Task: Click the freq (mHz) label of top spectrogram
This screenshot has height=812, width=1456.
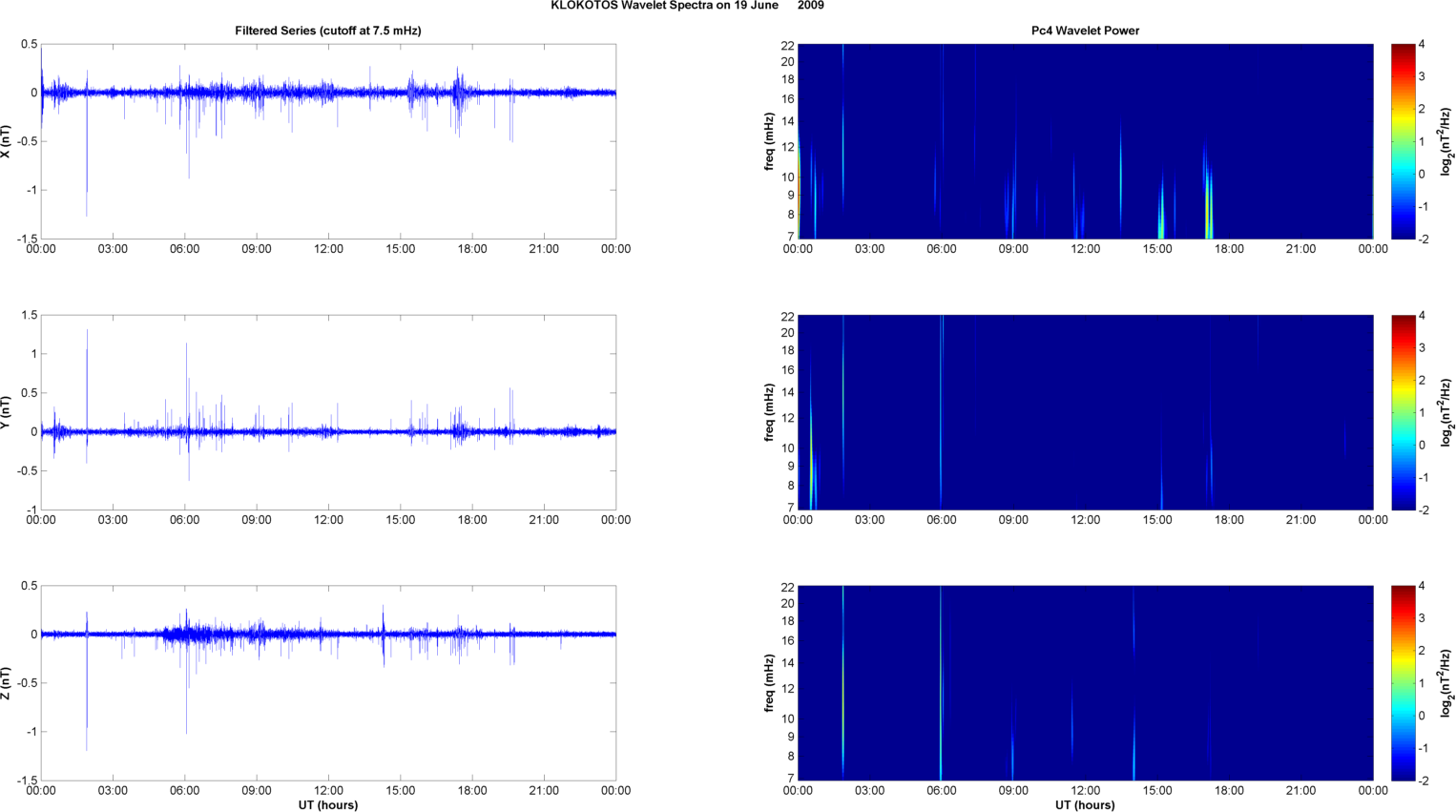Action: [769, 141]
